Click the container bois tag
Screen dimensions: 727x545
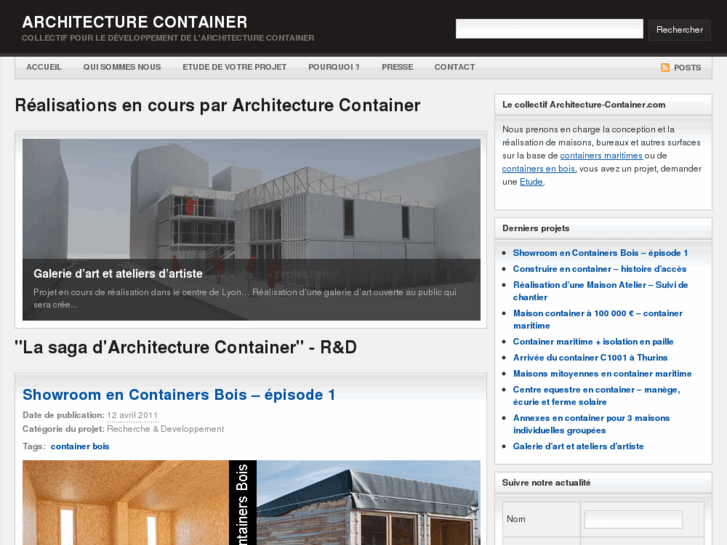point(80,446)
